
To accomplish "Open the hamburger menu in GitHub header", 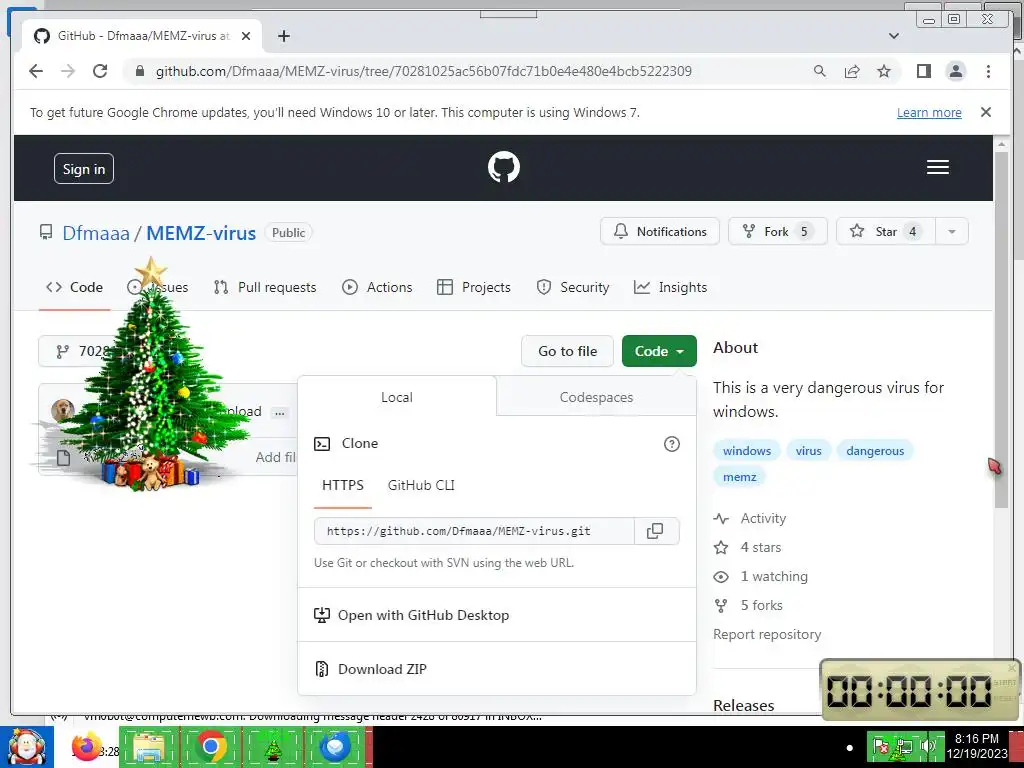I will pyautogui.click(x=937, y=167).
